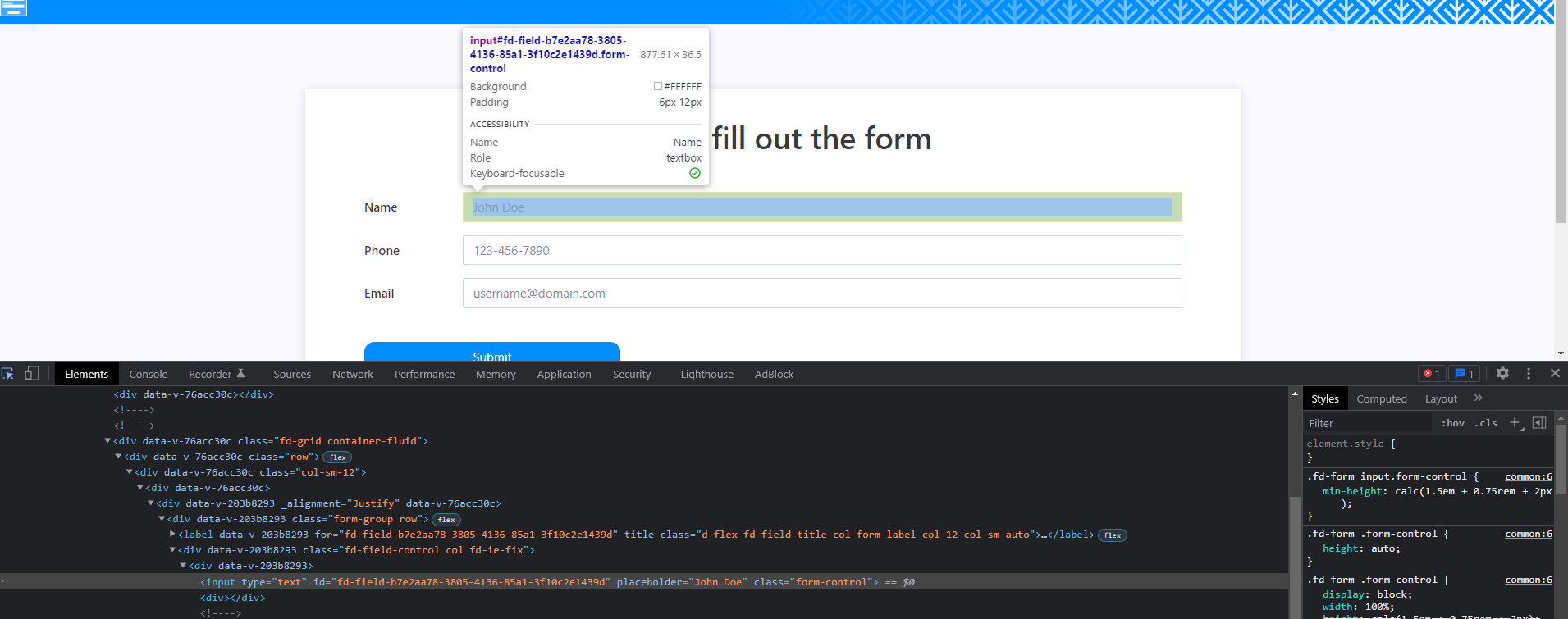Toggle the computed styles sidebar icon
Screen dimensions: 1568x619
[1539, 423]
